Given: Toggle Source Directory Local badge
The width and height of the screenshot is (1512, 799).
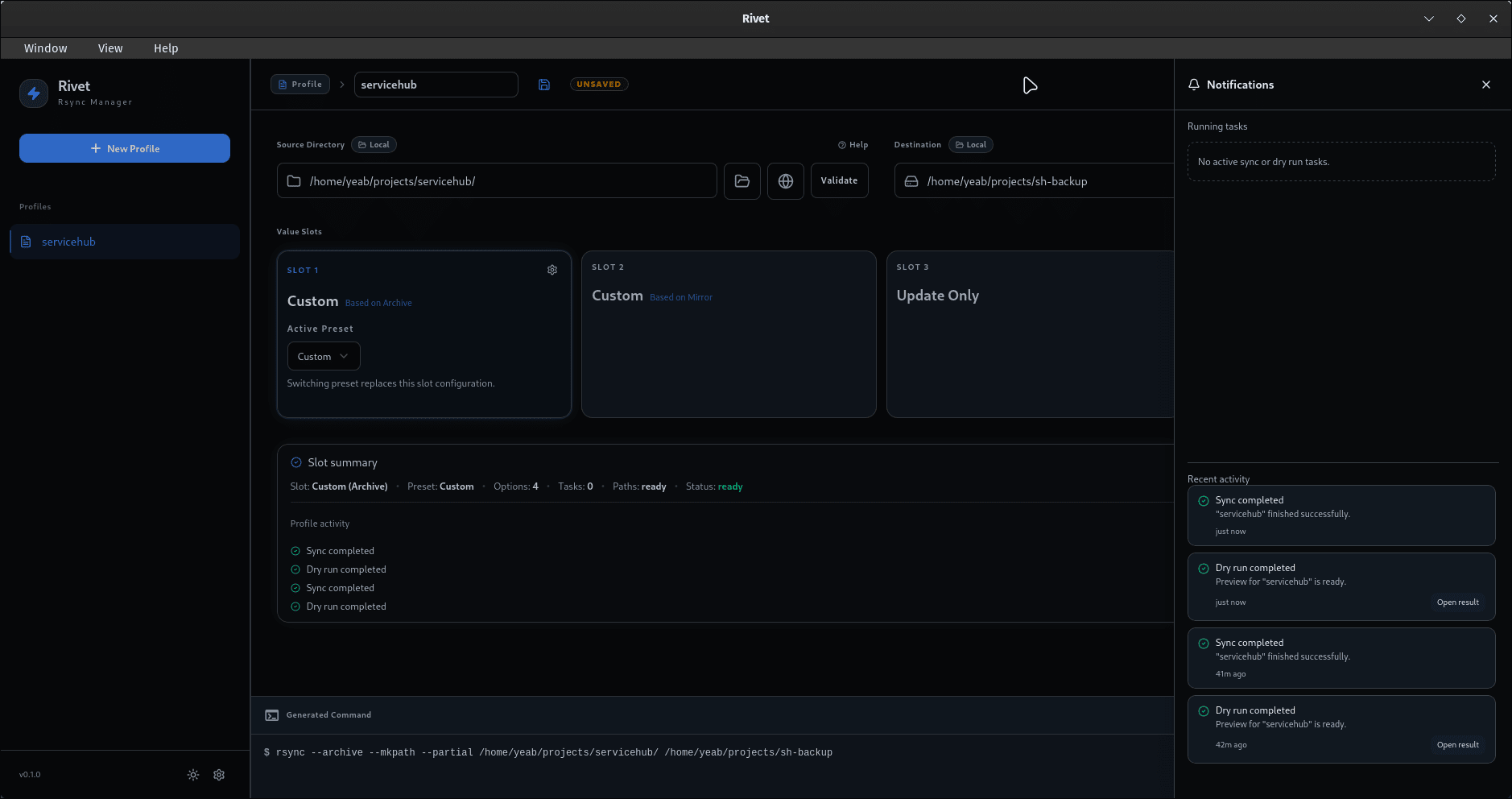Looking at the screenshot, I should coord(374,145).
